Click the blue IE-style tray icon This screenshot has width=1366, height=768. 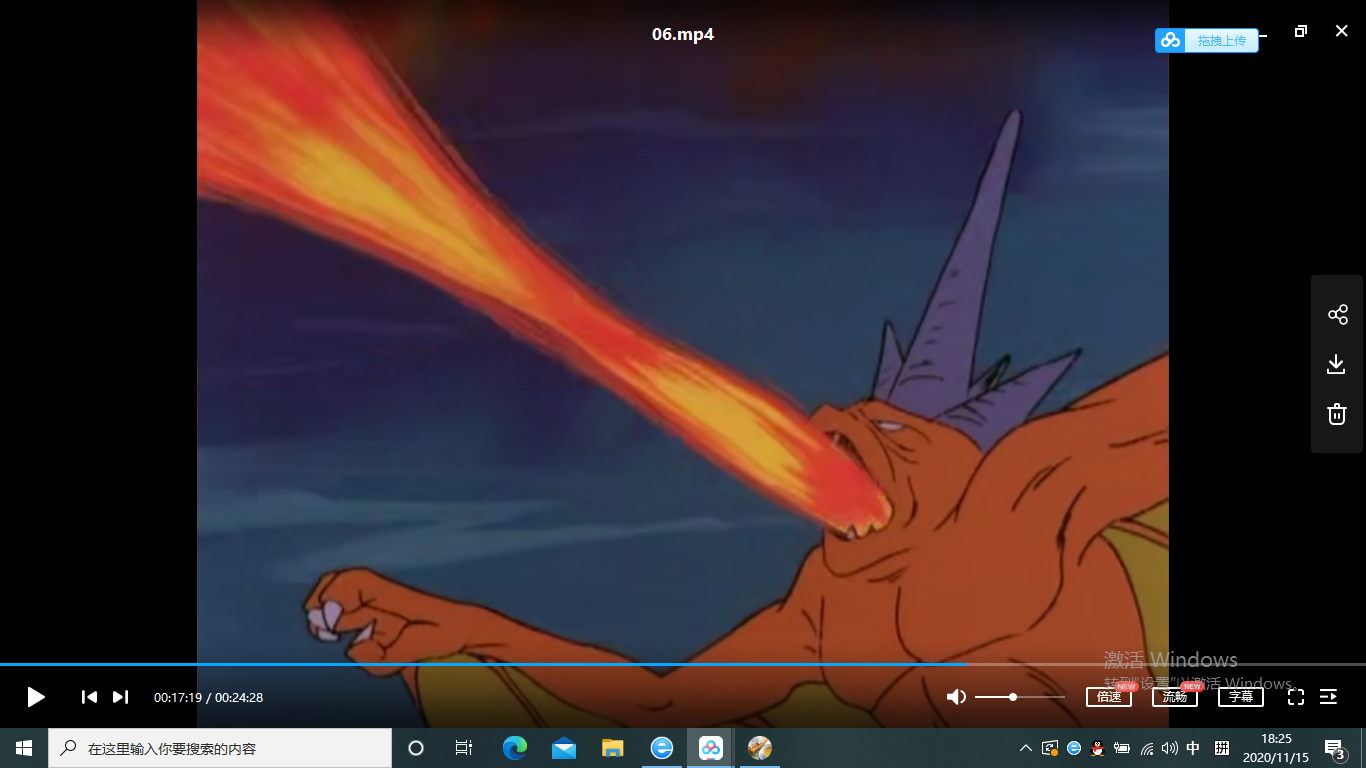click(1074, 748)
